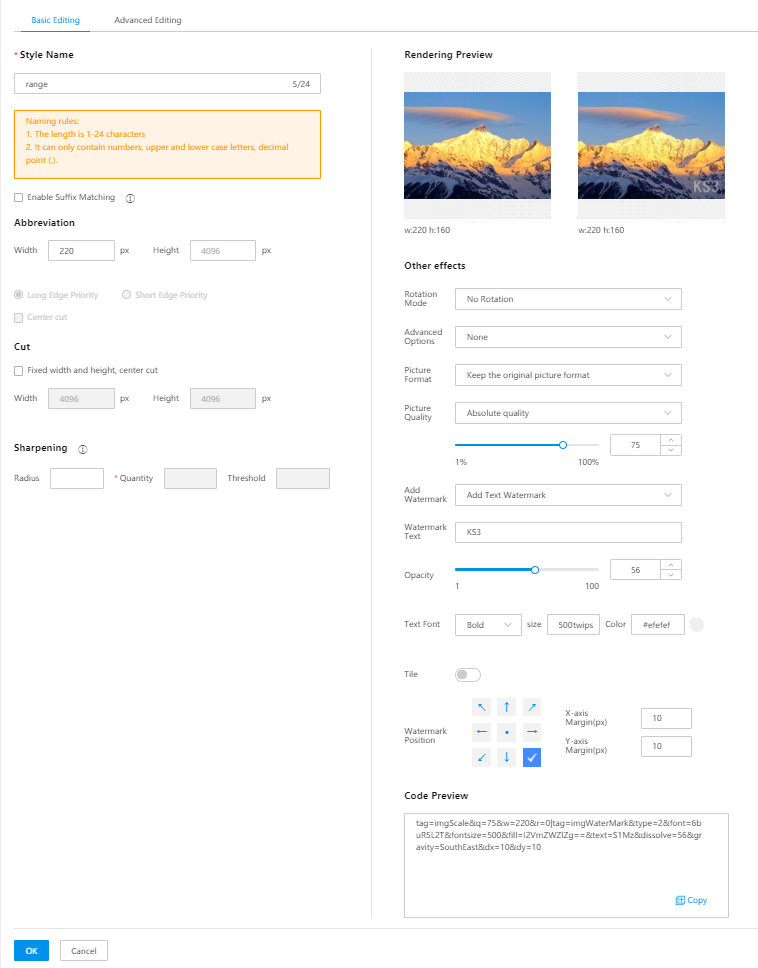Select middle-right watermark position arrow
Image resolution: width=758 pixels, height=968 pixels.
tap(531, 732)
